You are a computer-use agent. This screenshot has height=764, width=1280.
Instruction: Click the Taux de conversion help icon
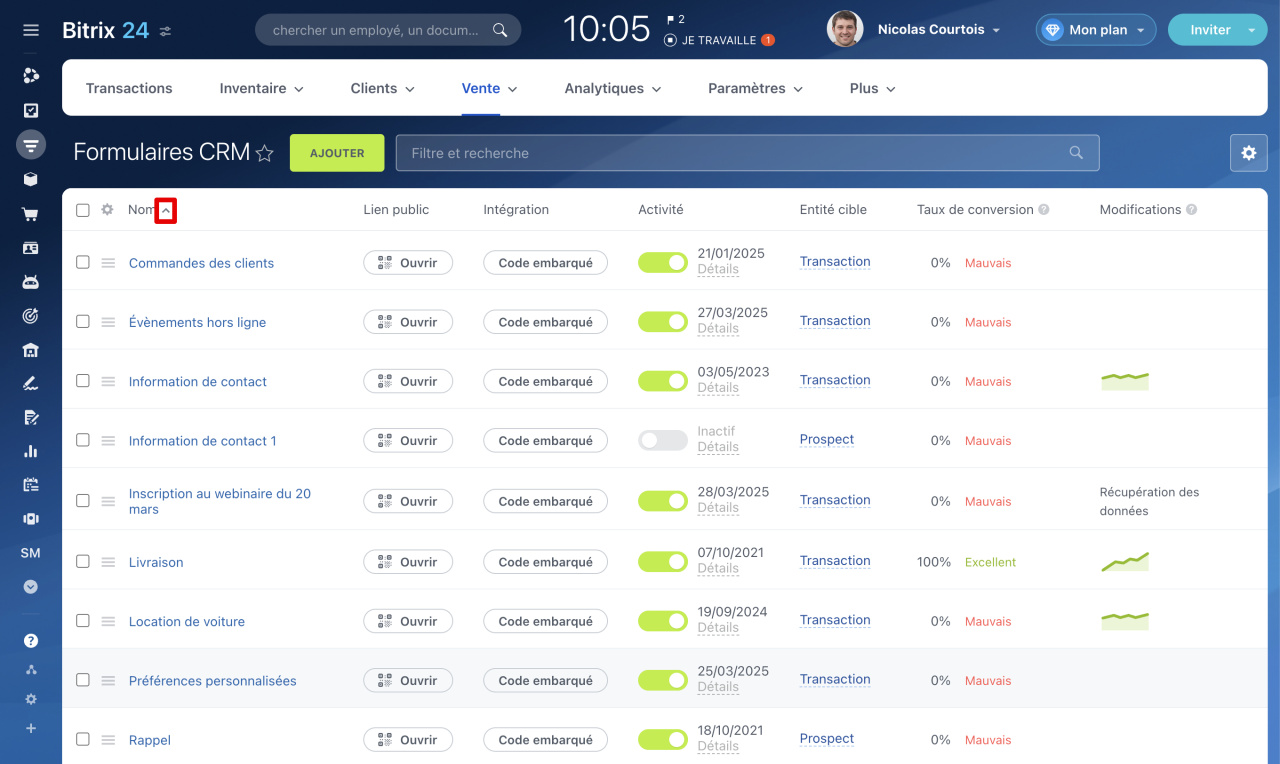(x=1044, y=210)
